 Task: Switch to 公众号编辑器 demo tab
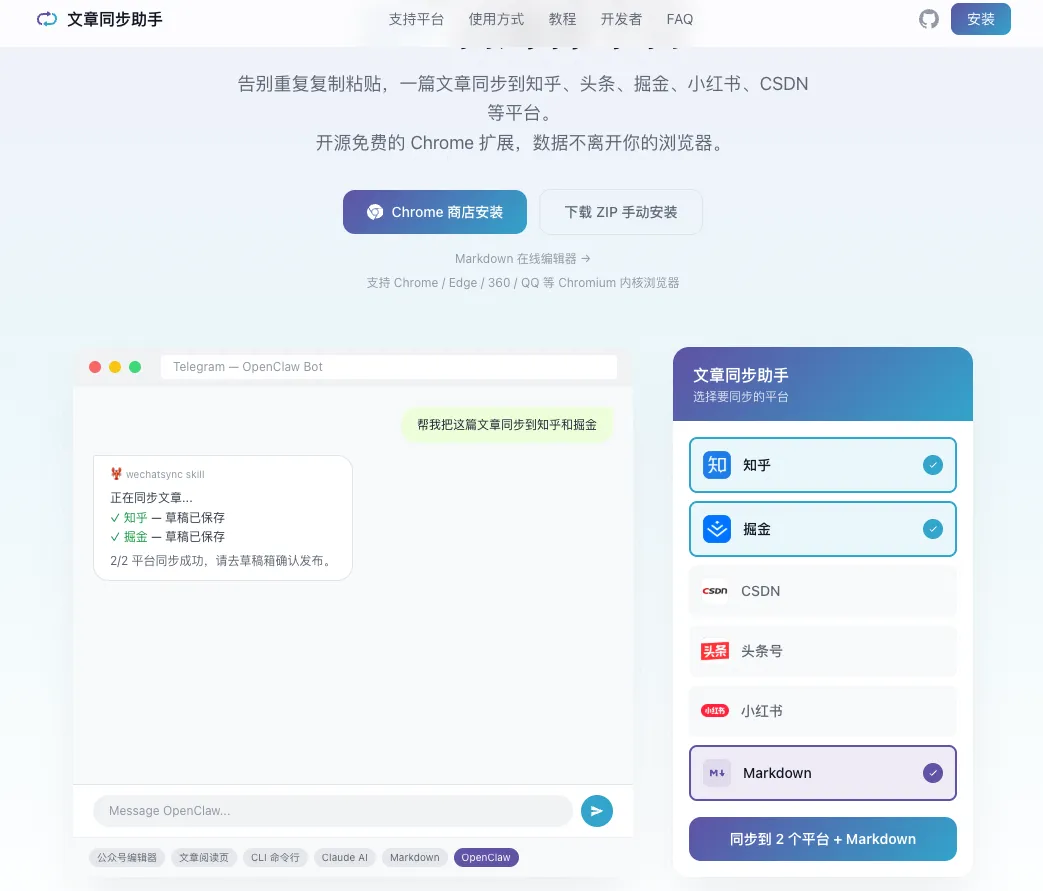(x=127, y=857)
